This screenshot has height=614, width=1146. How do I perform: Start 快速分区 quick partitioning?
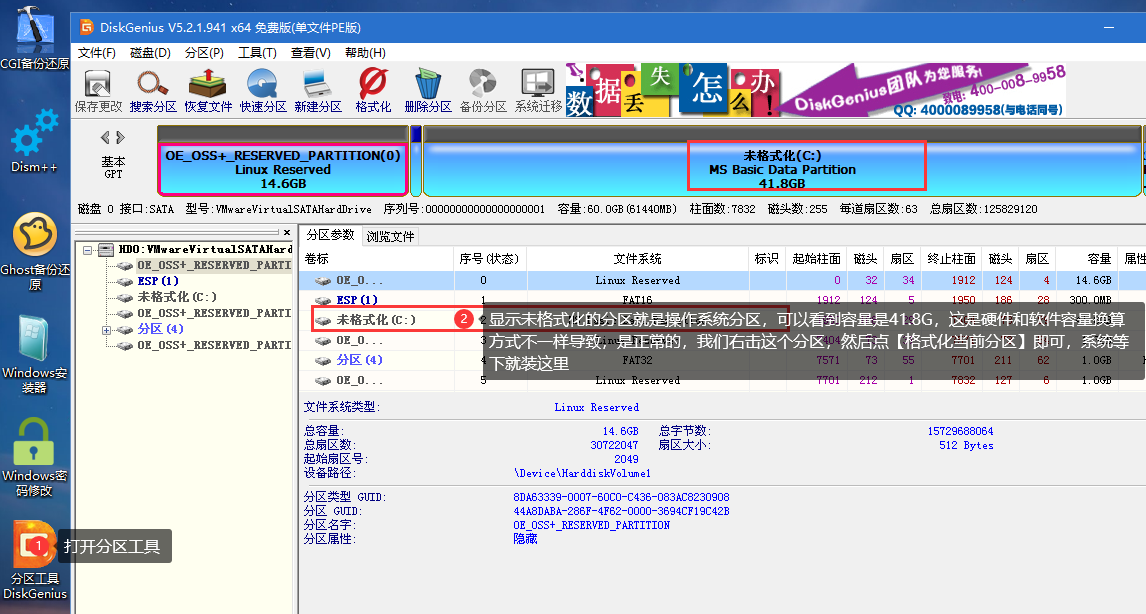tap(263, 90)
